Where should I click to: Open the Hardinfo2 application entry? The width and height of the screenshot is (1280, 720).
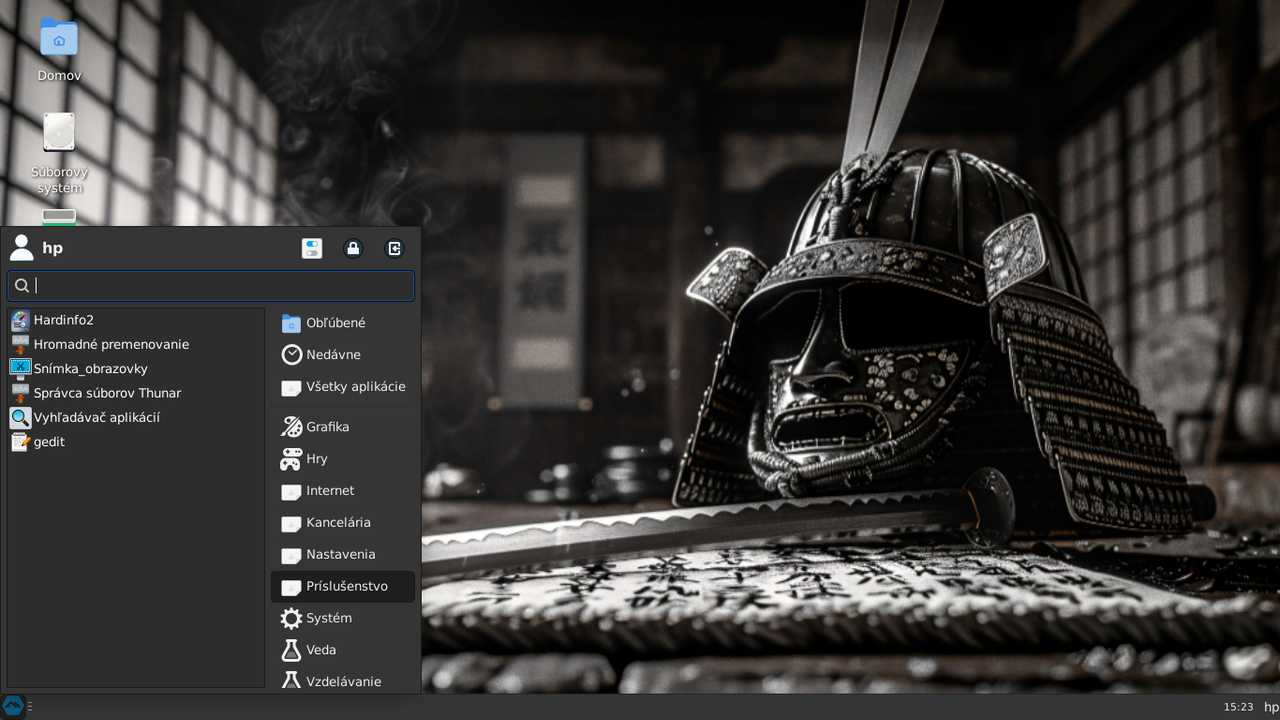pos(136,320)
